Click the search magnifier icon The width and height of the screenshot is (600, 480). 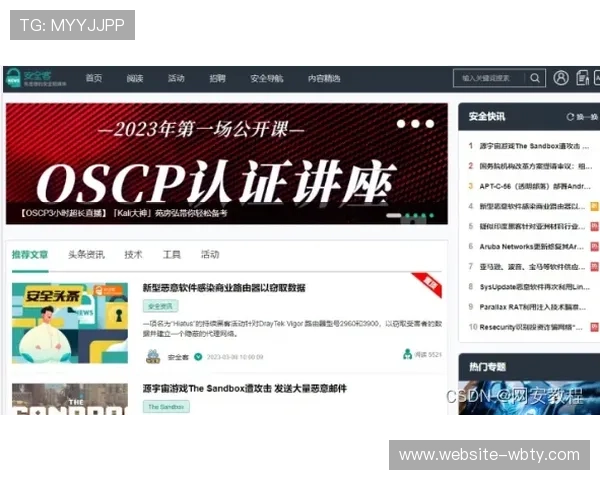tap(535, 78)
